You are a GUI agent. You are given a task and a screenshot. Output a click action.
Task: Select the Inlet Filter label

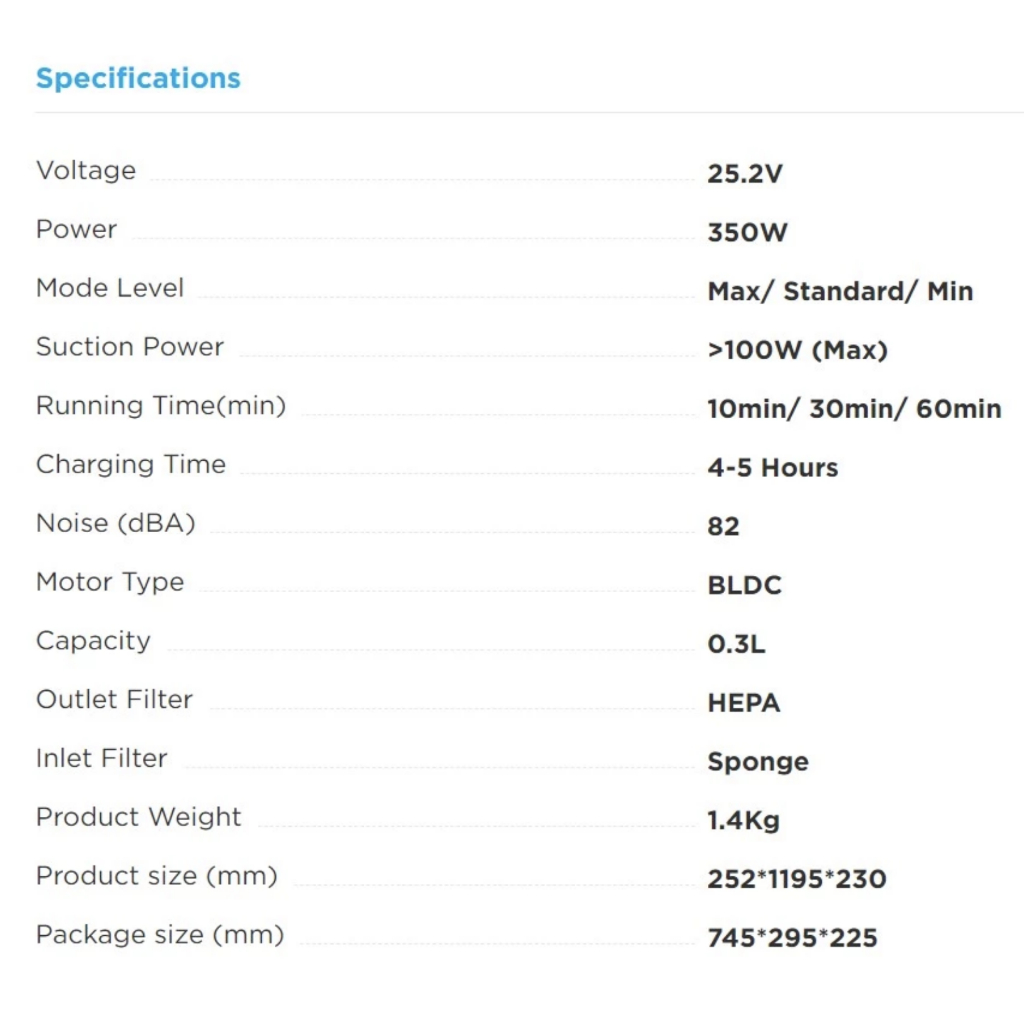(x=102, y=758)
